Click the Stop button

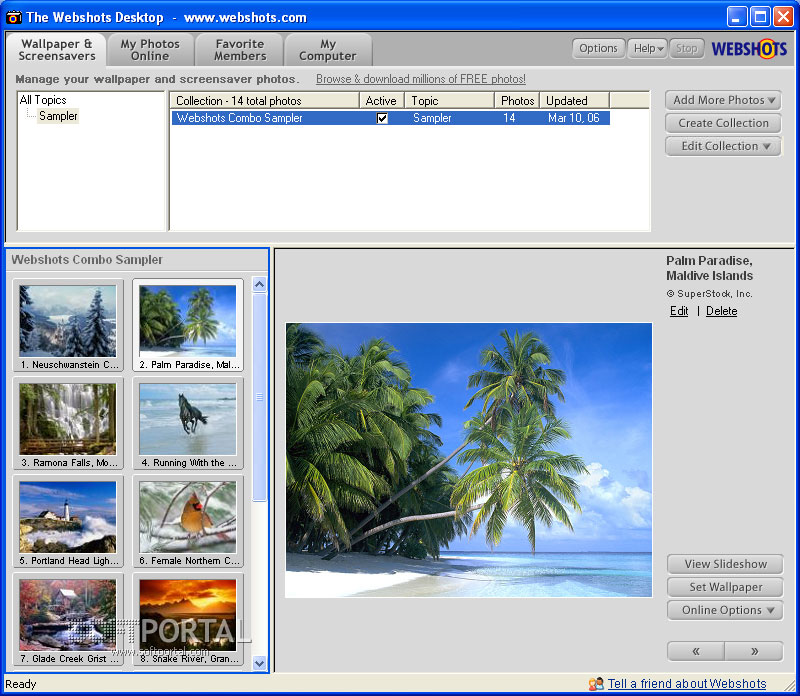(686, 48)
